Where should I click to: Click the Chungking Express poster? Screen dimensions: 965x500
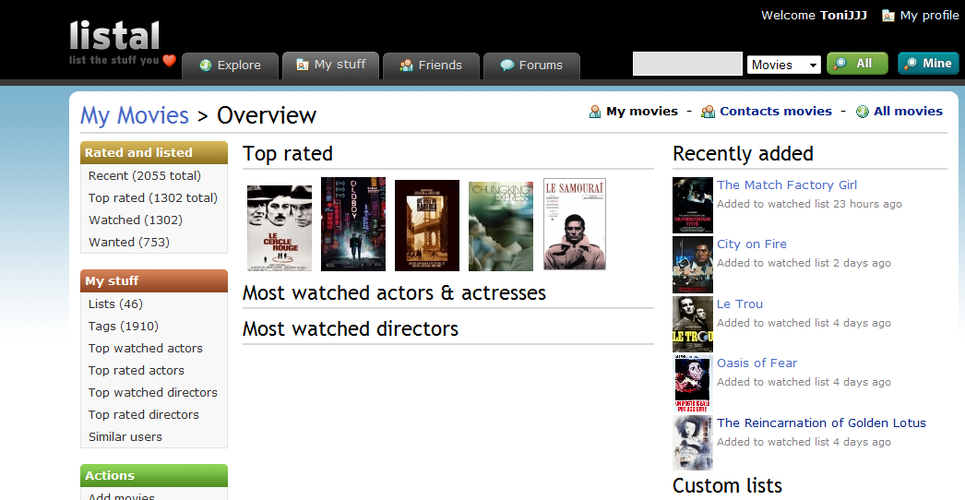tap(501, 226)
